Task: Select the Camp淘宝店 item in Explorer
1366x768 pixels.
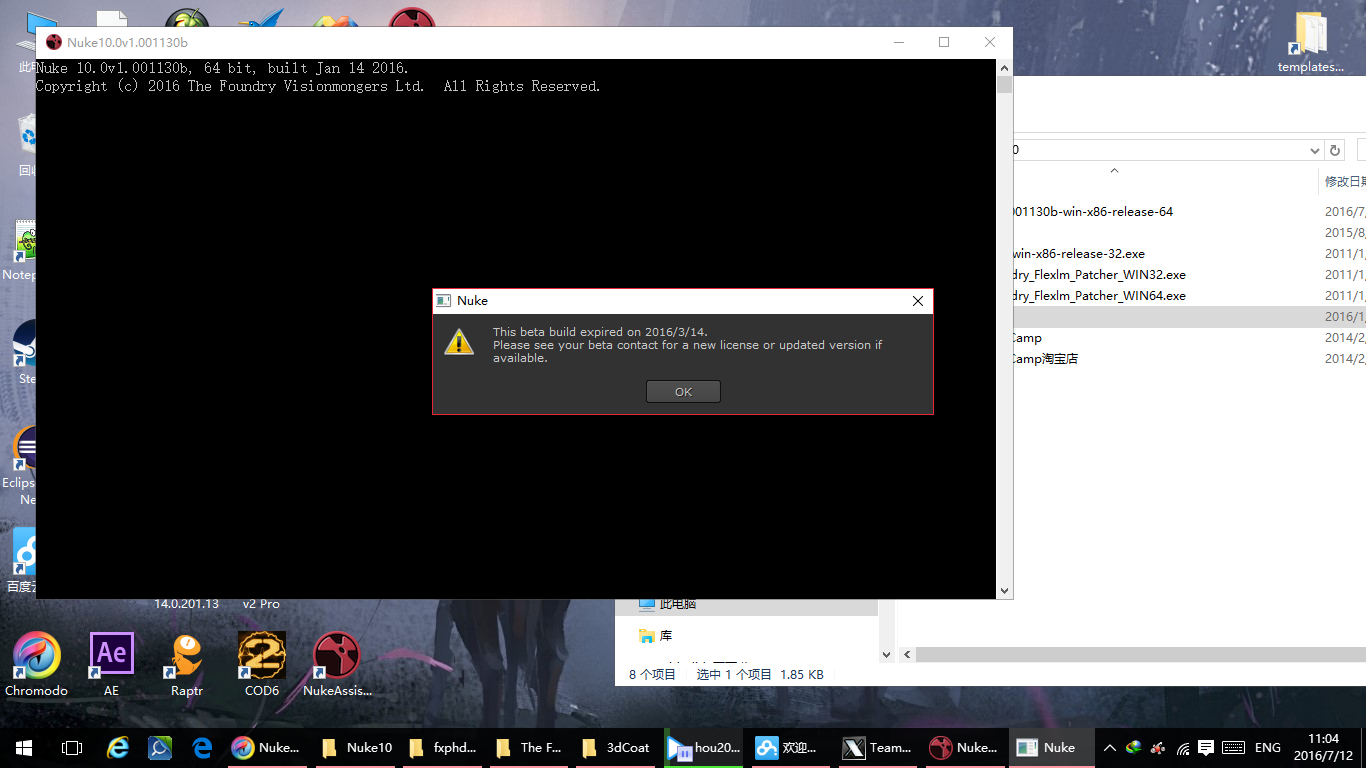Action: click(1045, 359)
